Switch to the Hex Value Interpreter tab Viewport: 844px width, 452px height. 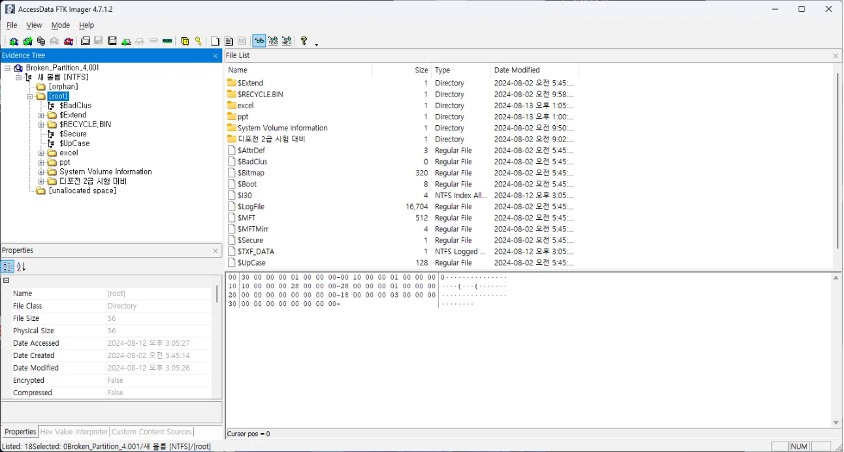tap(74, 432)
